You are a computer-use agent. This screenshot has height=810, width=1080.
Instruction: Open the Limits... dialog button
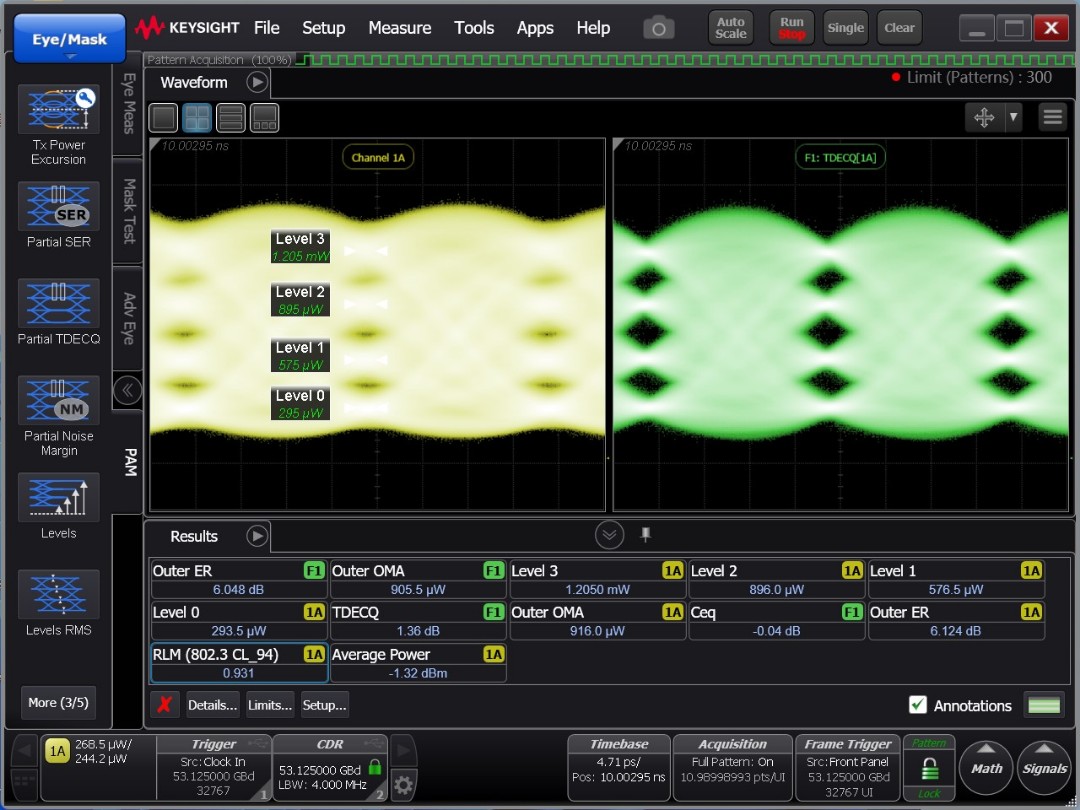coord(269,705)
